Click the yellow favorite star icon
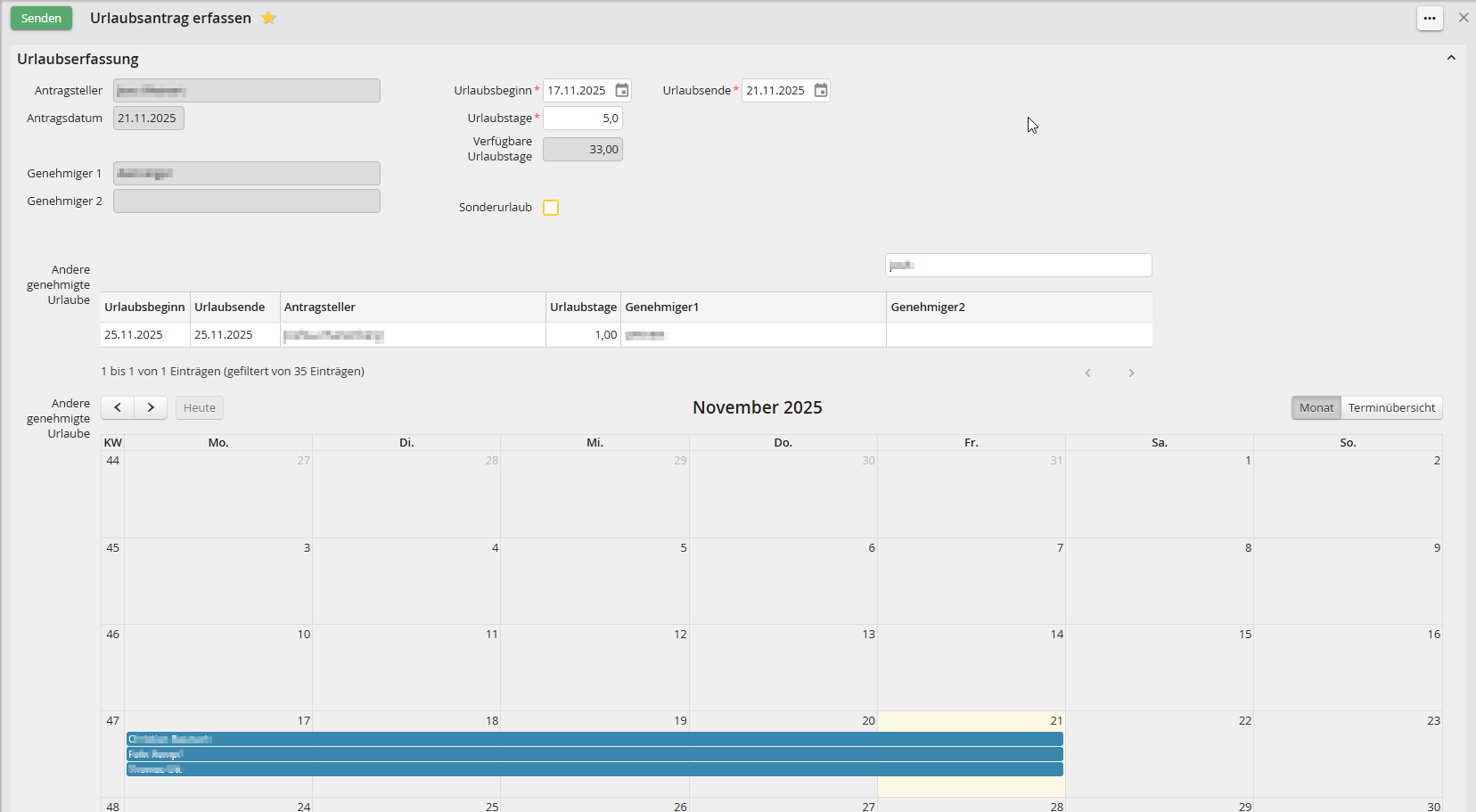The height and width of the screenshot is (812, 1476). [268, 19]
